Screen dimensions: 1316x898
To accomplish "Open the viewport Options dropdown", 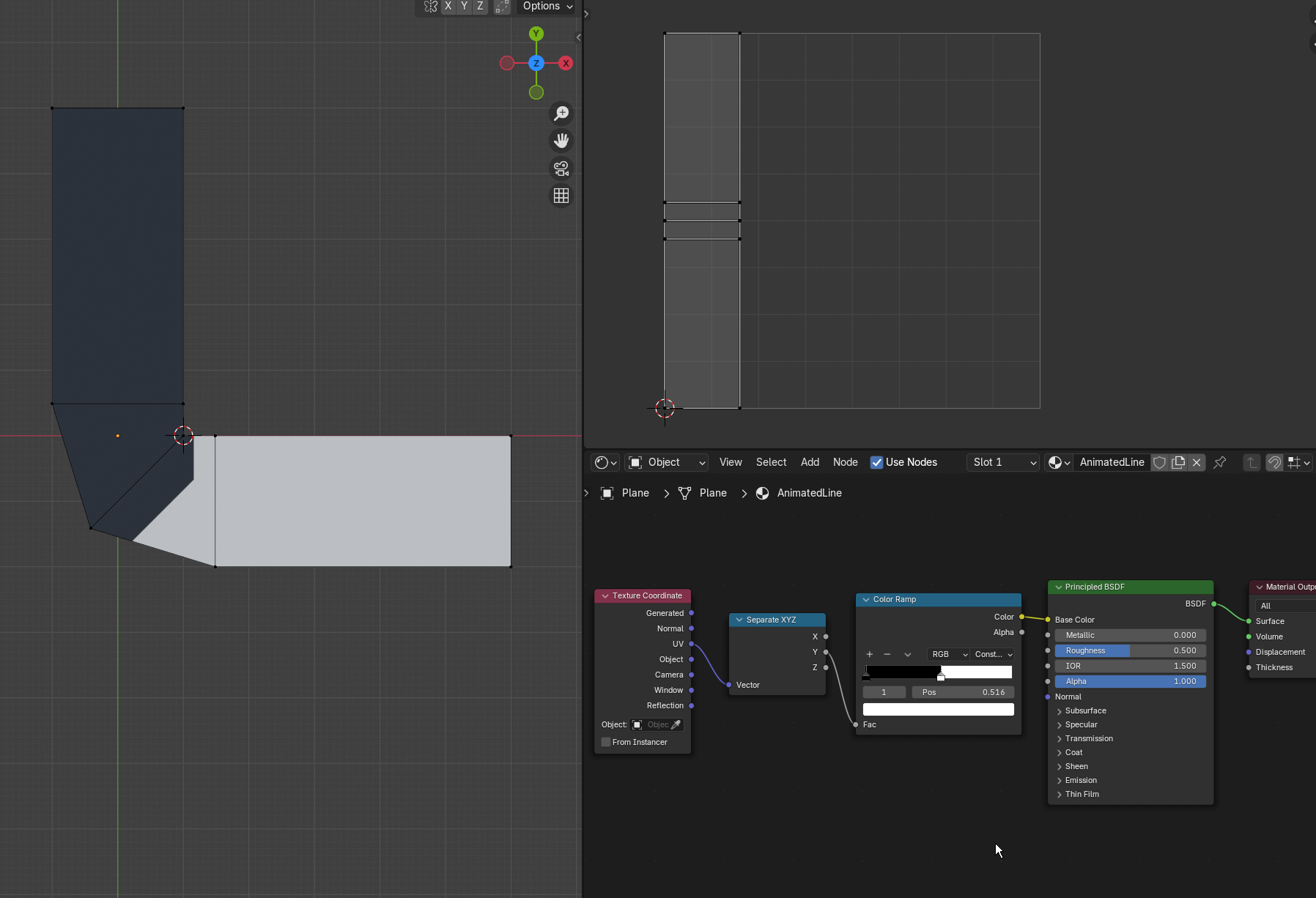I will tap(547, 7).
